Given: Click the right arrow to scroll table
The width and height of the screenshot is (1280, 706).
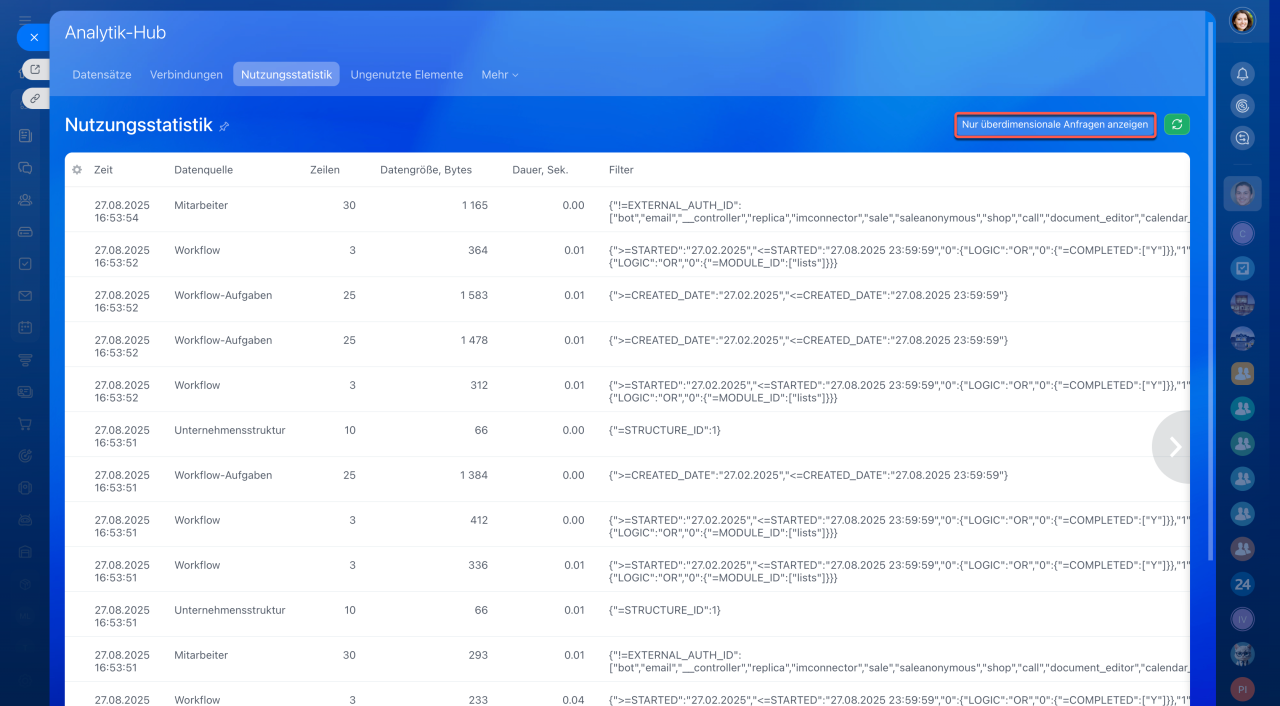Looking at the screenshot, I should (x=1175, y=447).
